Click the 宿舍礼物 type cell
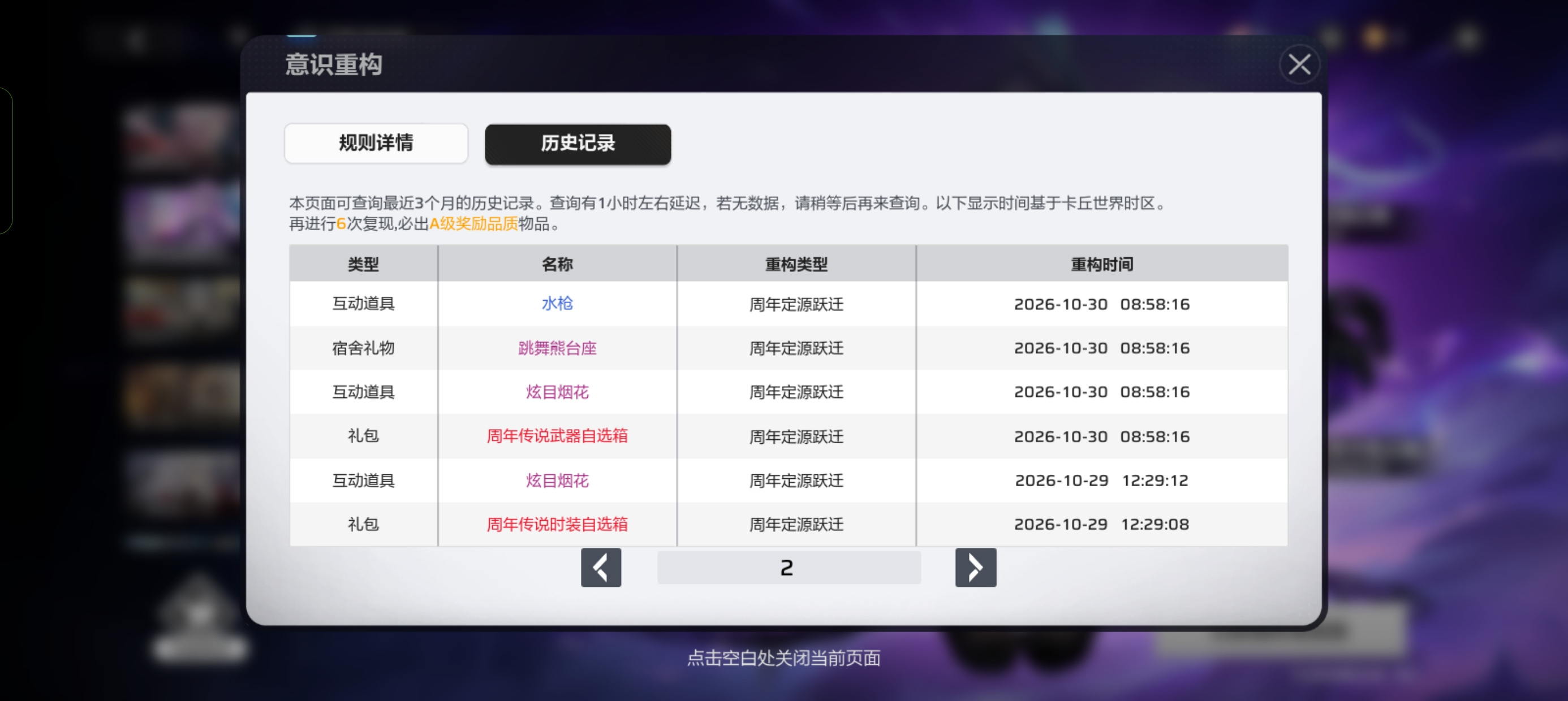Screen dimensions: 1568x701 coord(363,348)
